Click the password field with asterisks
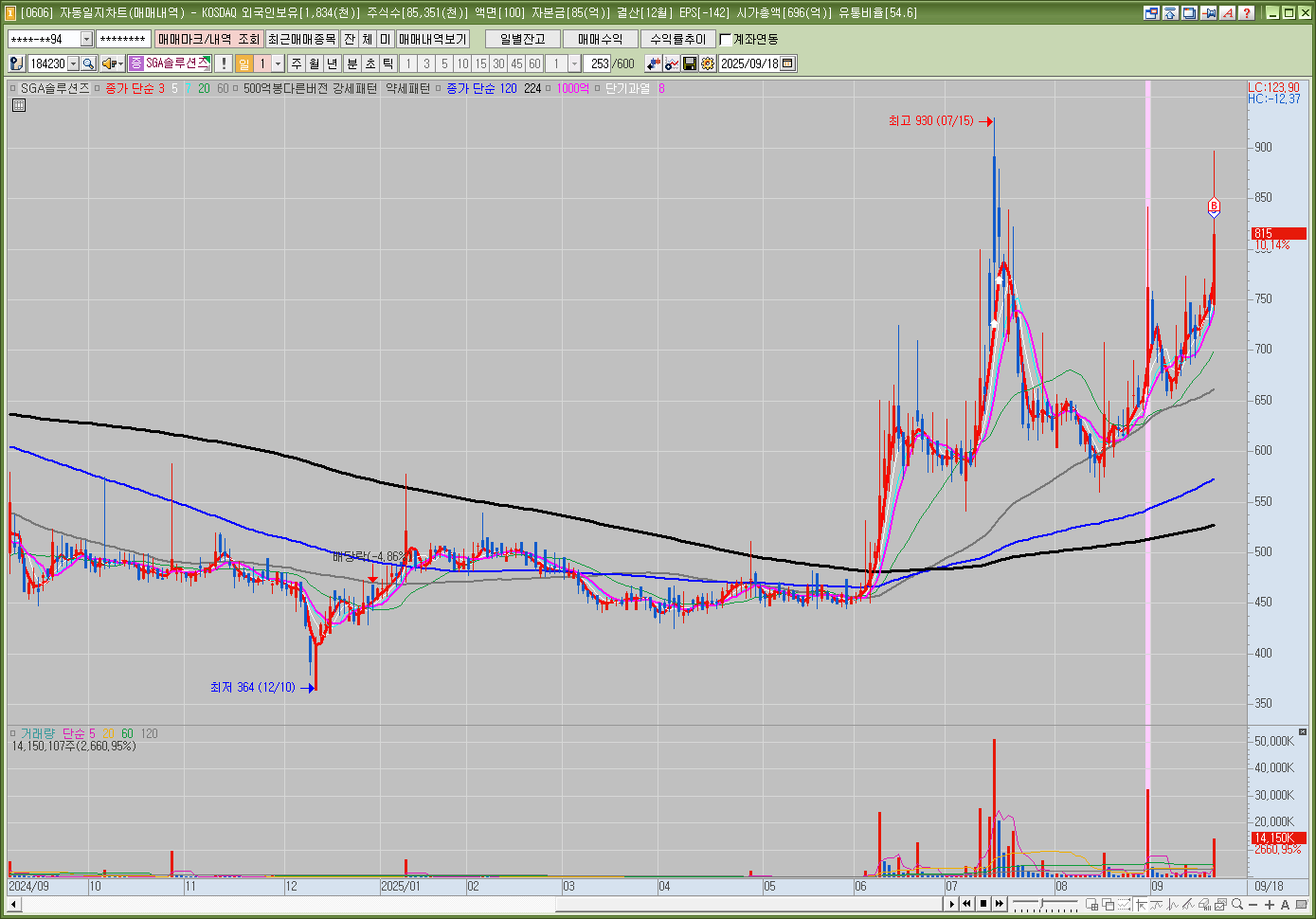The width and height of the screenshot is (1316, 919). pyautogui.click(x=123, y=39)
